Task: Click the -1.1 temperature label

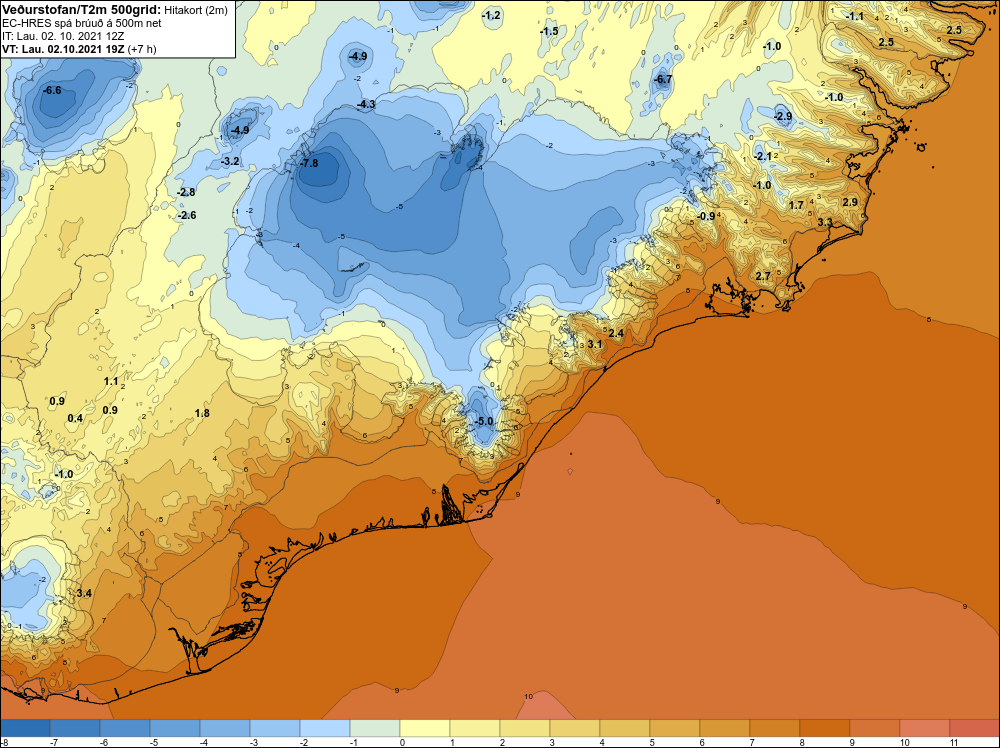Action: 854,16
